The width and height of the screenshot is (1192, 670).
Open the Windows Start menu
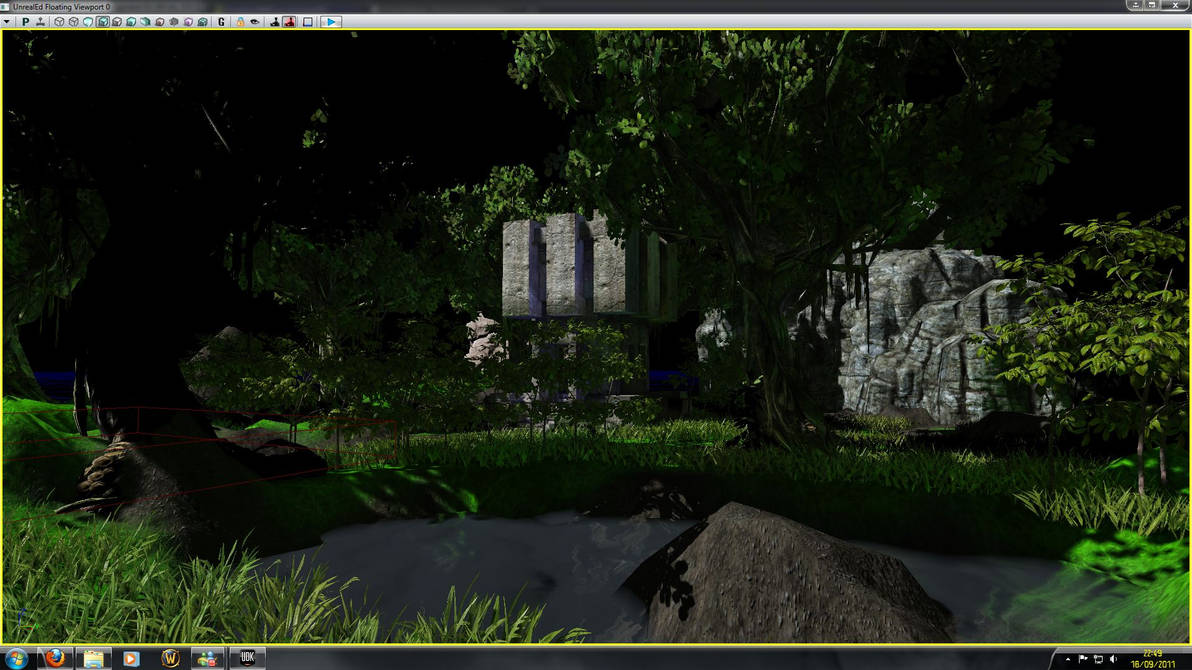[15, 658]
